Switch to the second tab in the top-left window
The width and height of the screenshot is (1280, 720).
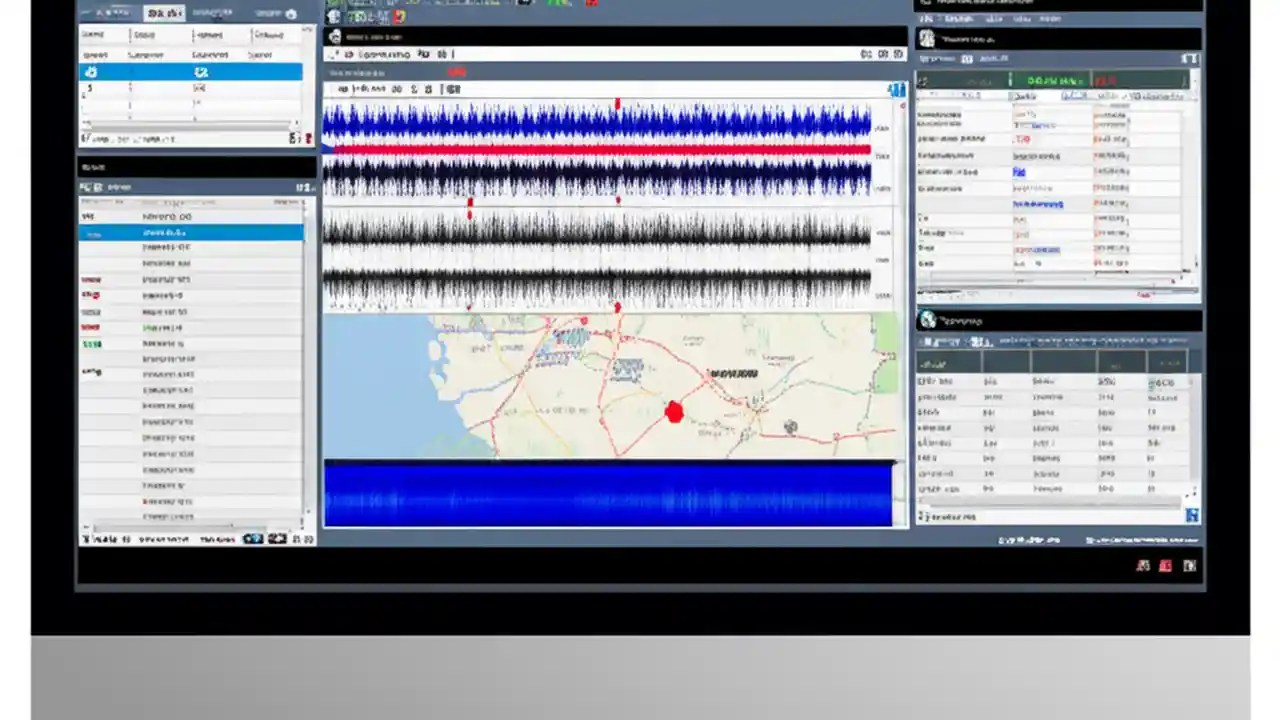coord(166,13)
